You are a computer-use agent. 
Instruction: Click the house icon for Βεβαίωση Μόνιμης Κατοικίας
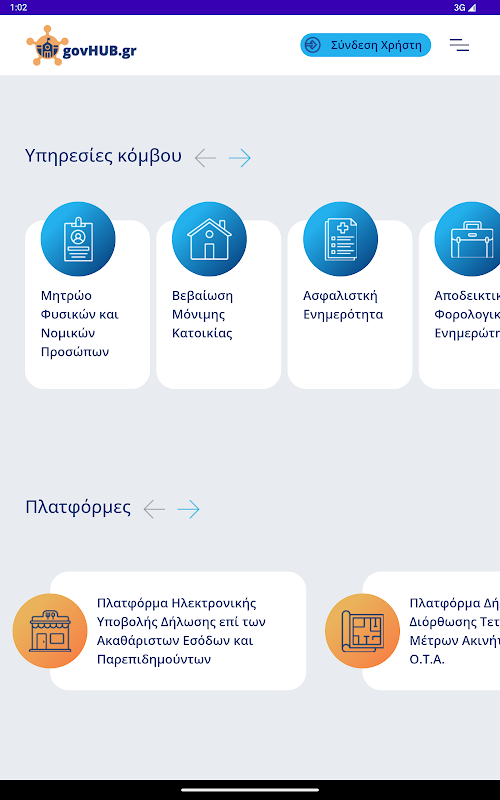(x=209, y=239)
